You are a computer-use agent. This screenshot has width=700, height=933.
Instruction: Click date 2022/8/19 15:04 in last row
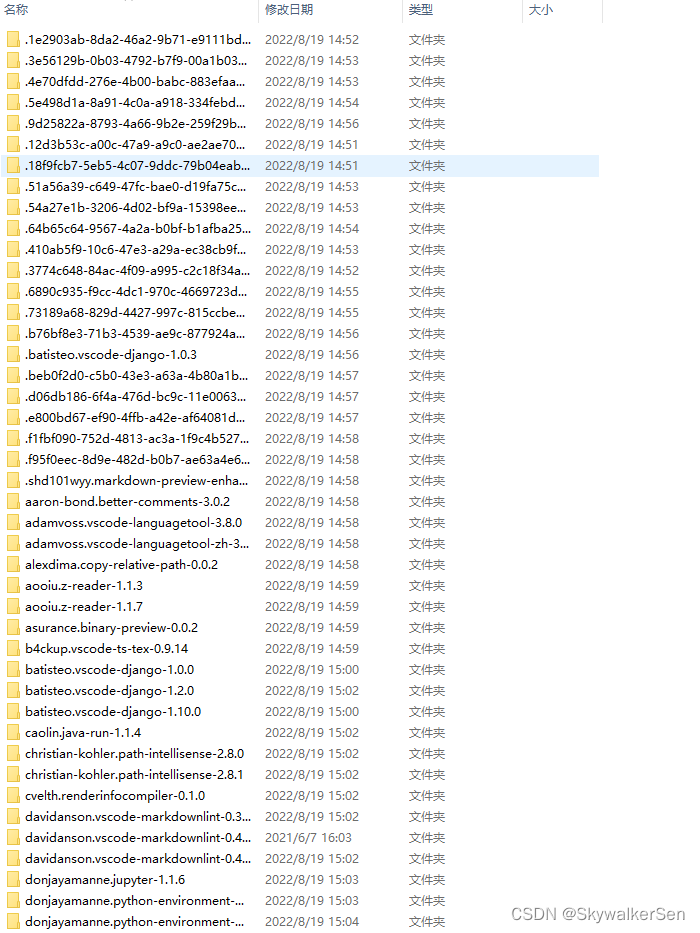(x=312, y=922)
